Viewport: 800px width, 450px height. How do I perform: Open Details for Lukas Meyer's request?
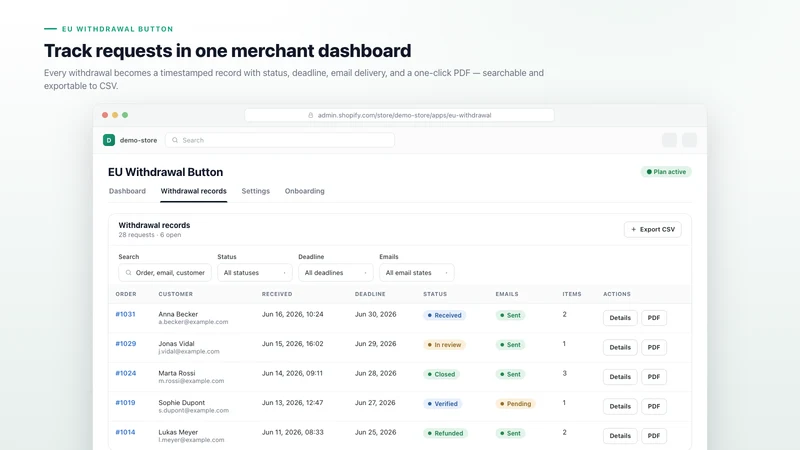click(x=620, y=436)
